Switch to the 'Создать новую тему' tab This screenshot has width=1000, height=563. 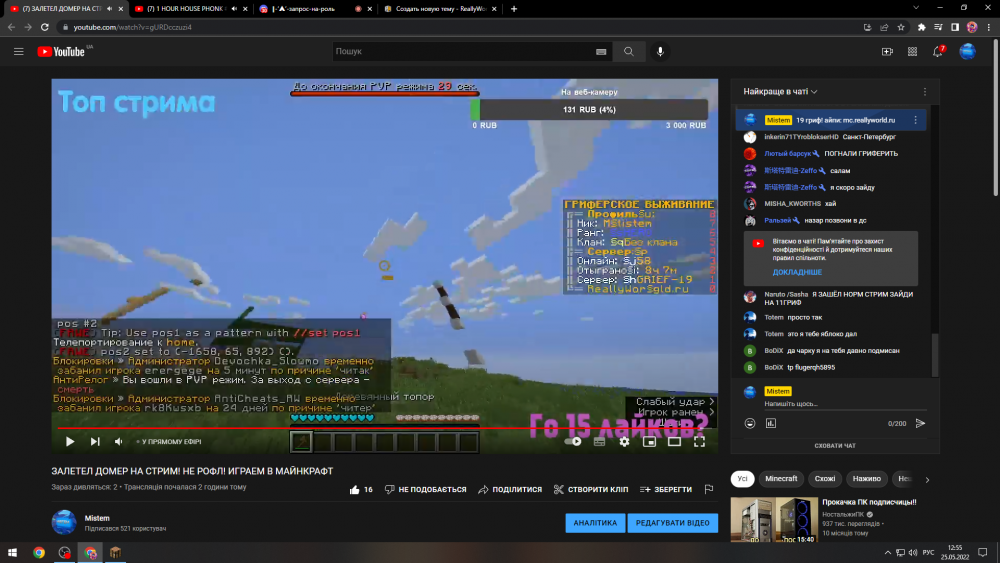(441, 9)
